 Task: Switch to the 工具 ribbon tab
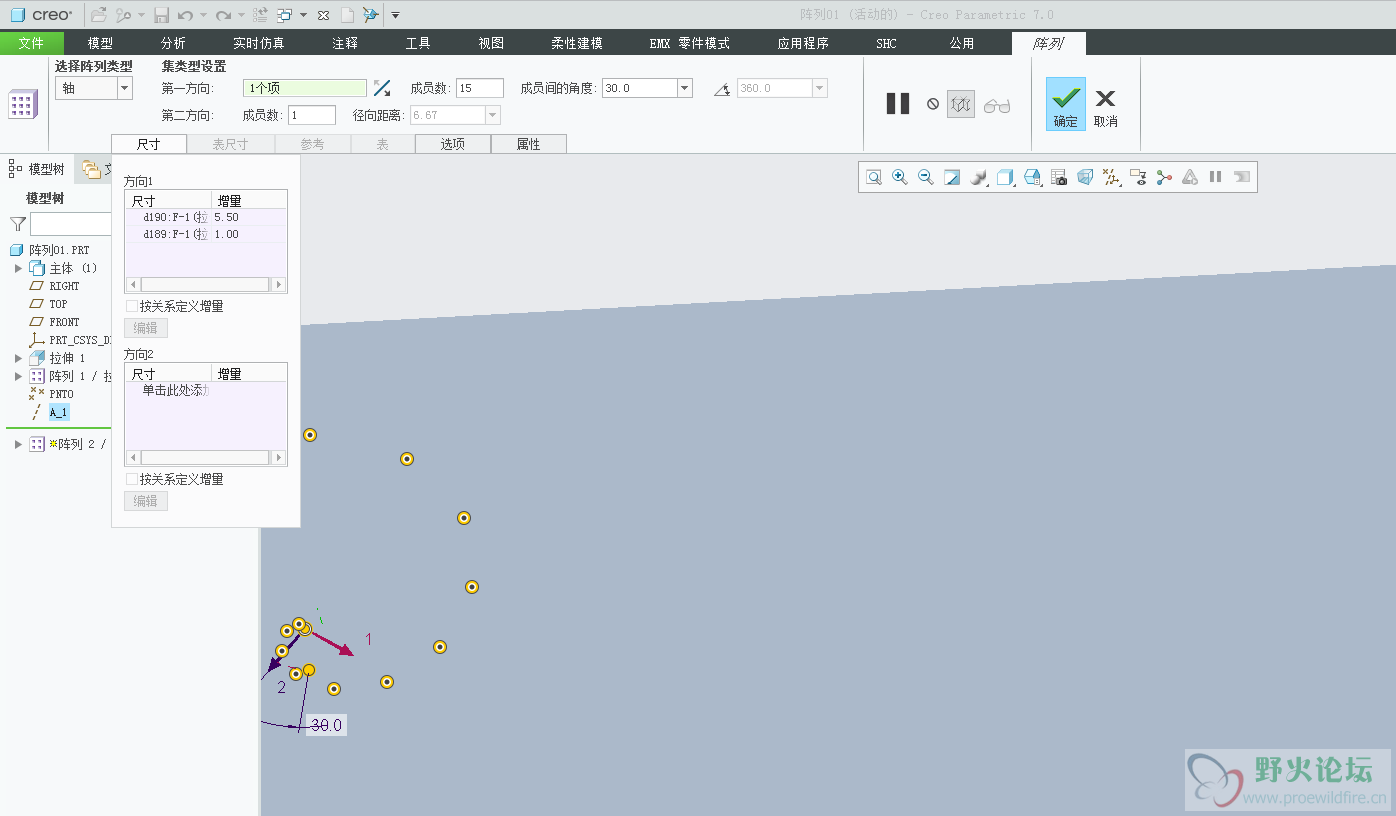pos(418,43)
